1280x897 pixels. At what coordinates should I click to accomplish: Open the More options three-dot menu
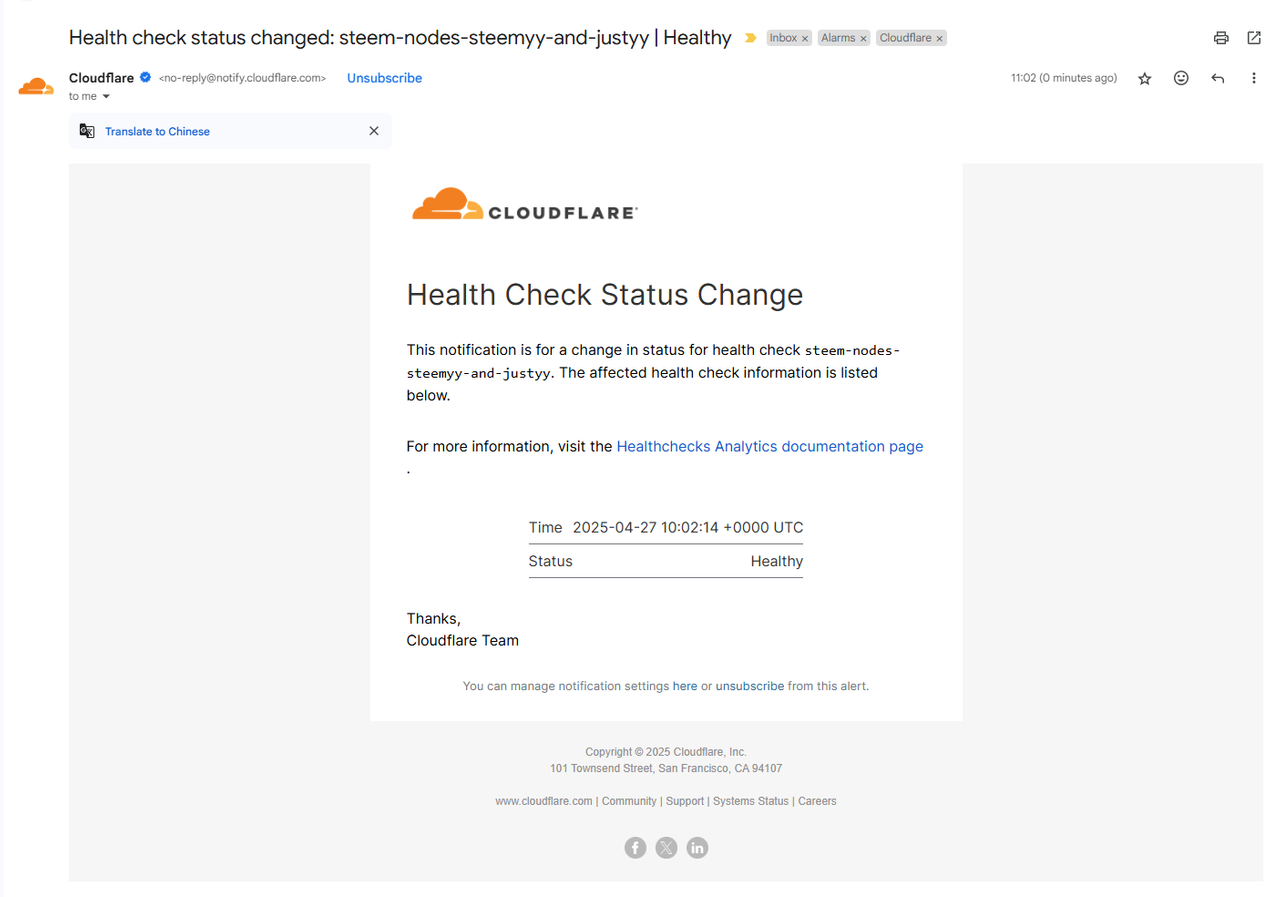(1254, 78)
